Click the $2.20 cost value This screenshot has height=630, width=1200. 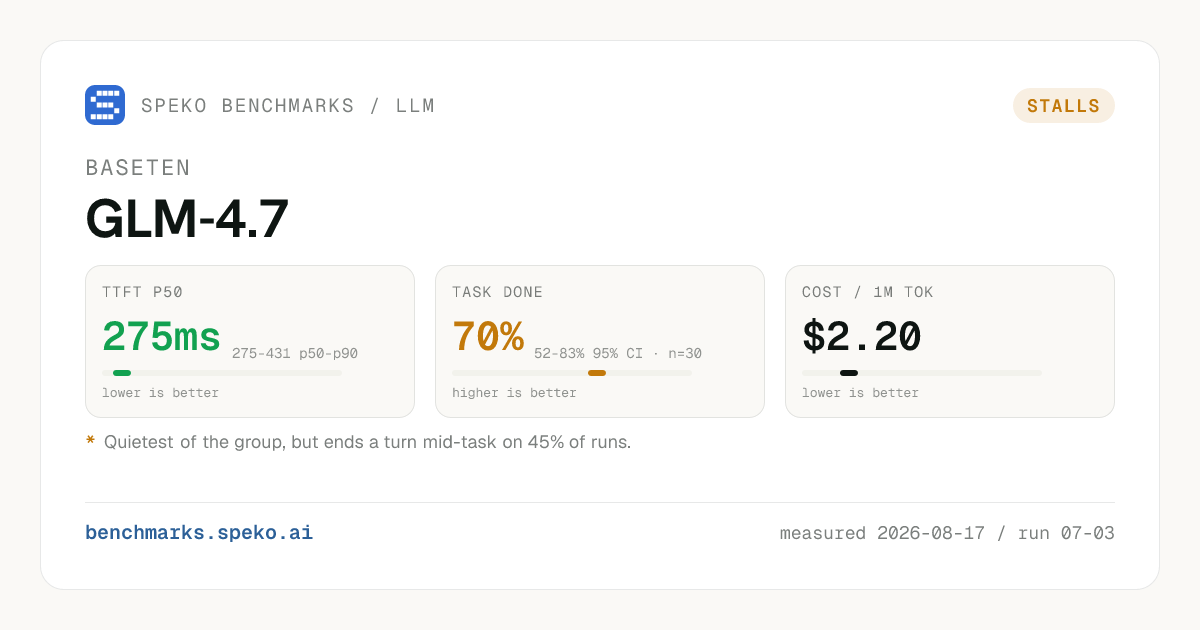(862, 338)
